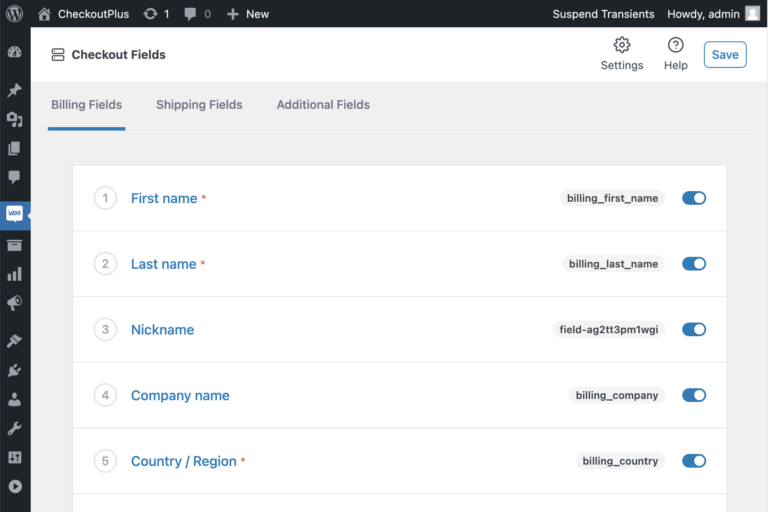
Task: Open Products archive icon in sidebar
Action: [x=15, y=245]
